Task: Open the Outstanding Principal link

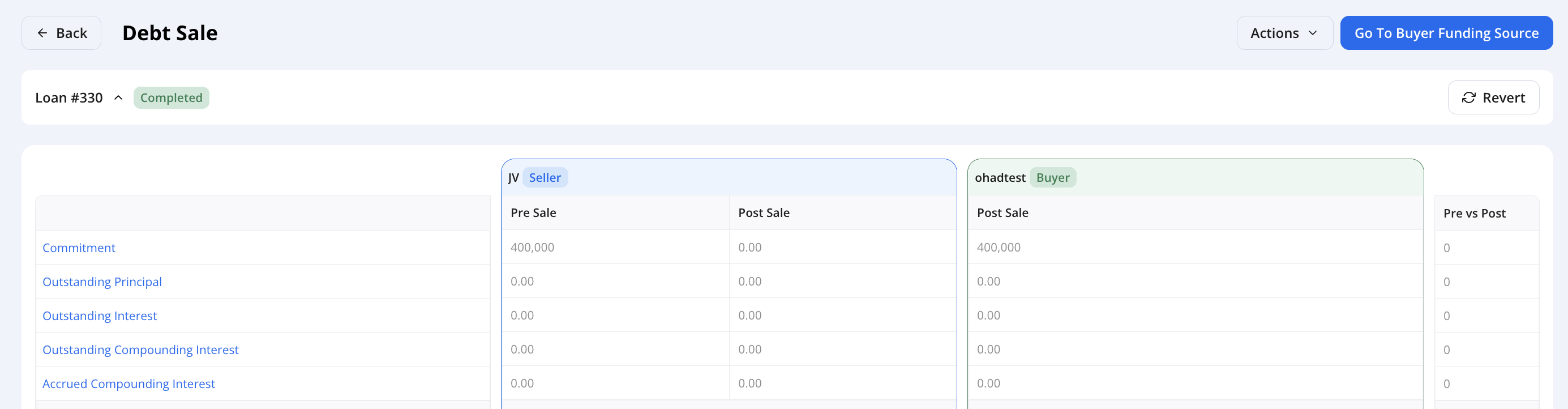Action: tap(102, 282)
